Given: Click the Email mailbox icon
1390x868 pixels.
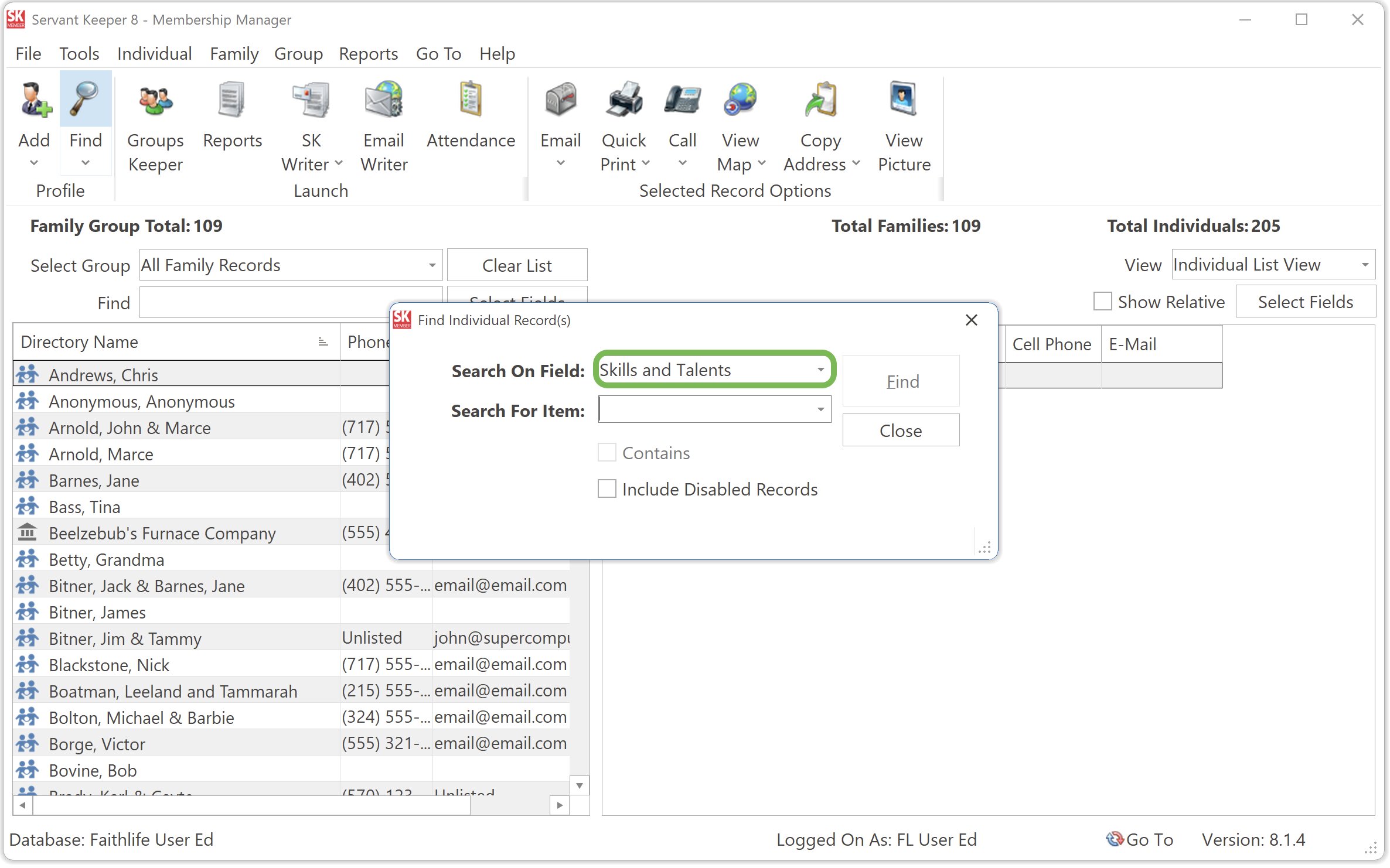Looking at the screenshot, I should tap(560, 100).
